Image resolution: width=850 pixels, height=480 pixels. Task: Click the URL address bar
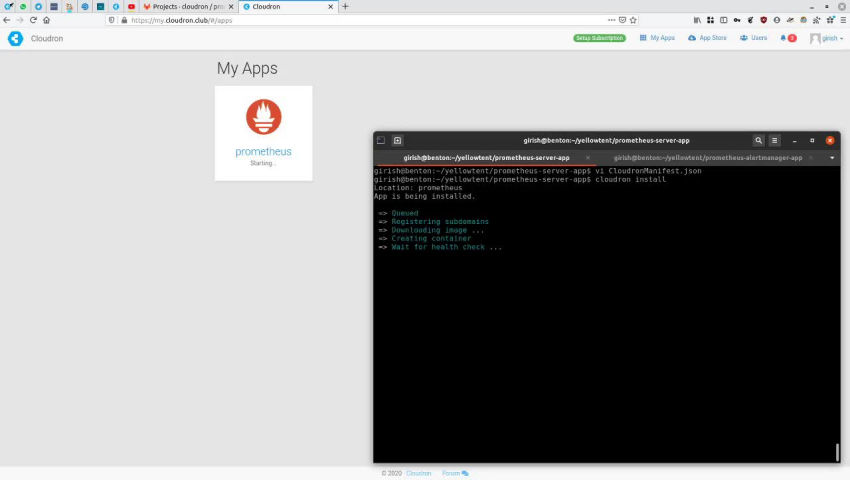[360, 20]
